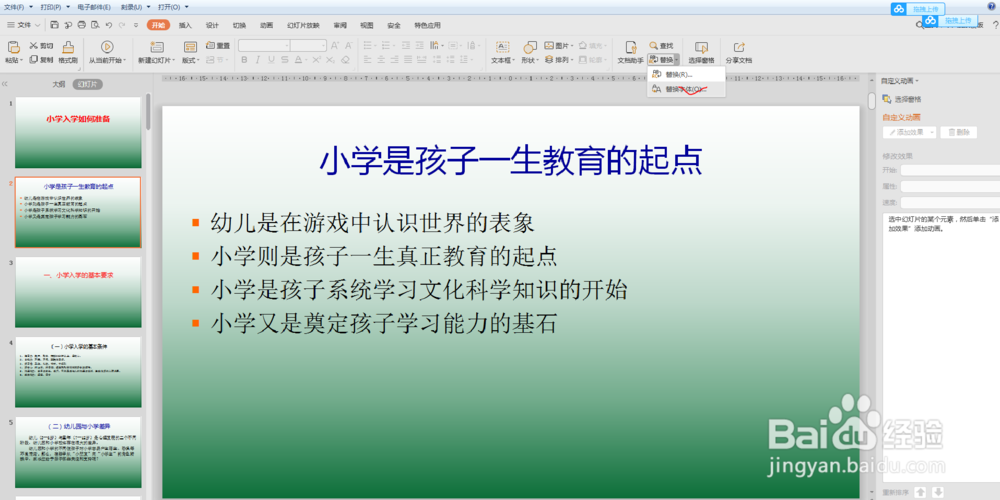
Task: Click the Print Preview icon
Action: pos(95,25)
